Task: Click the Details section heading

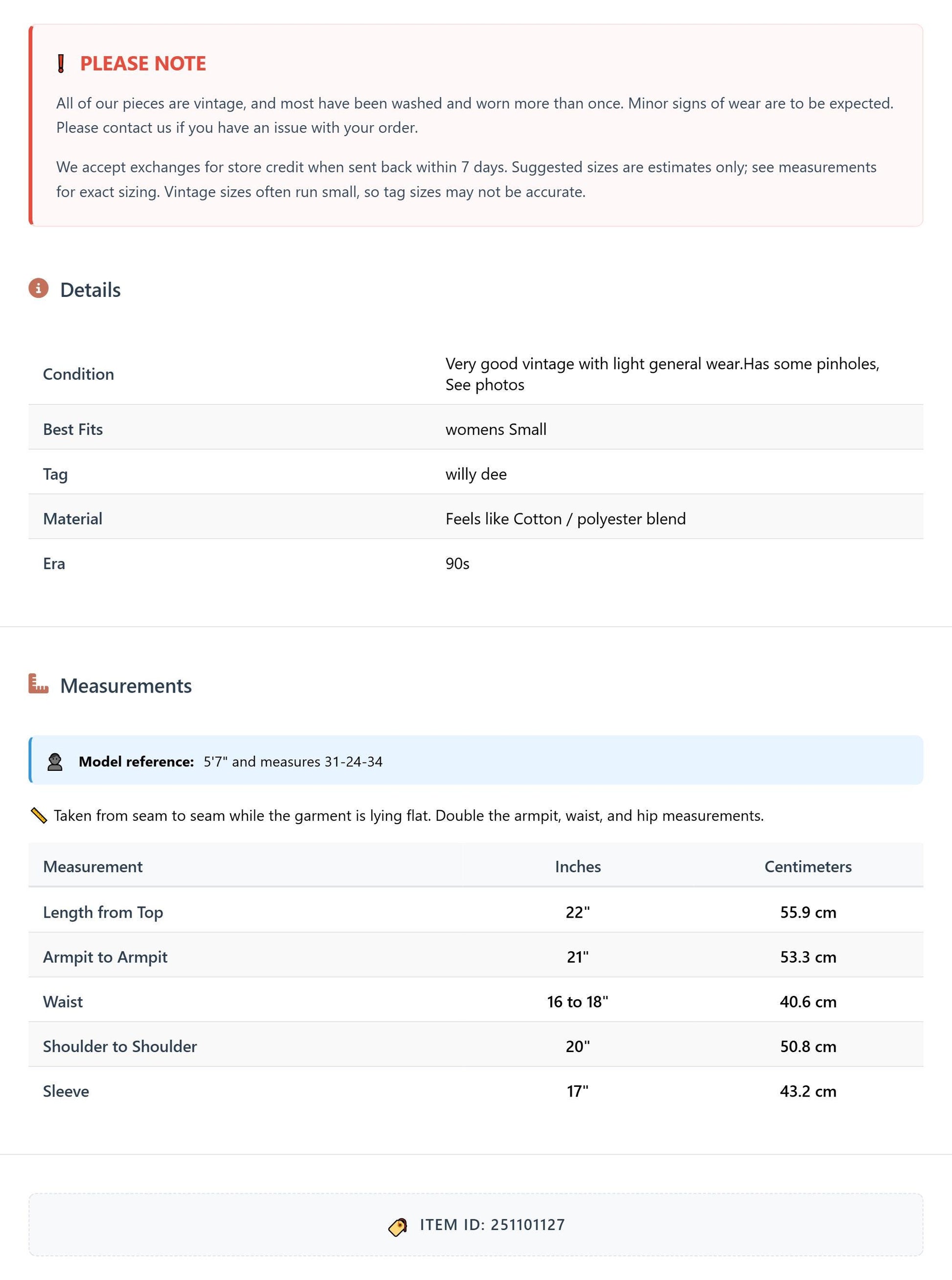Action: tap(91, 290)
